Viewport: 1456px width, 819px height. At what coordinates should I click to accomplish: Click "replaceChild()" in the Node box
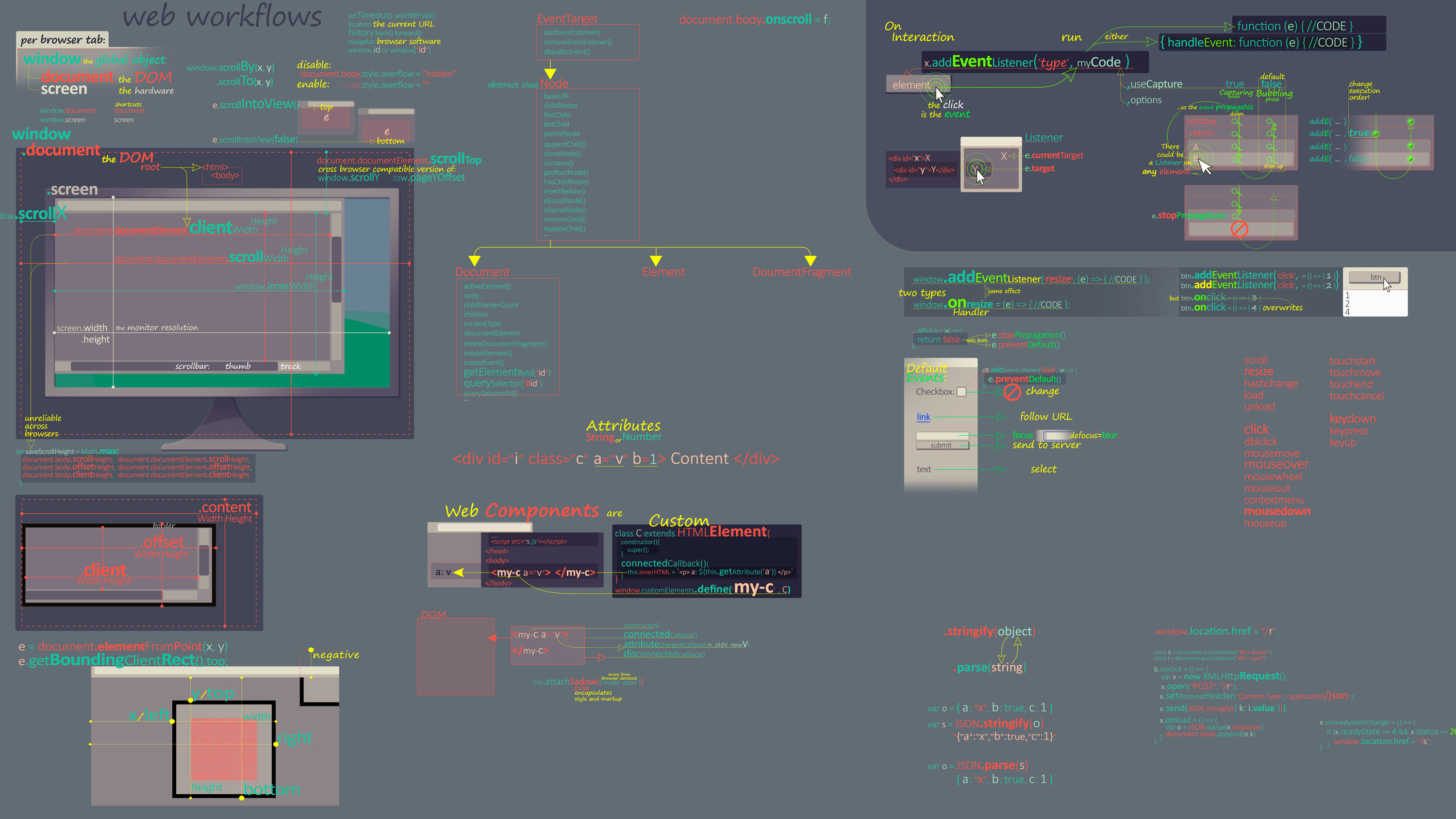(564, 229)
